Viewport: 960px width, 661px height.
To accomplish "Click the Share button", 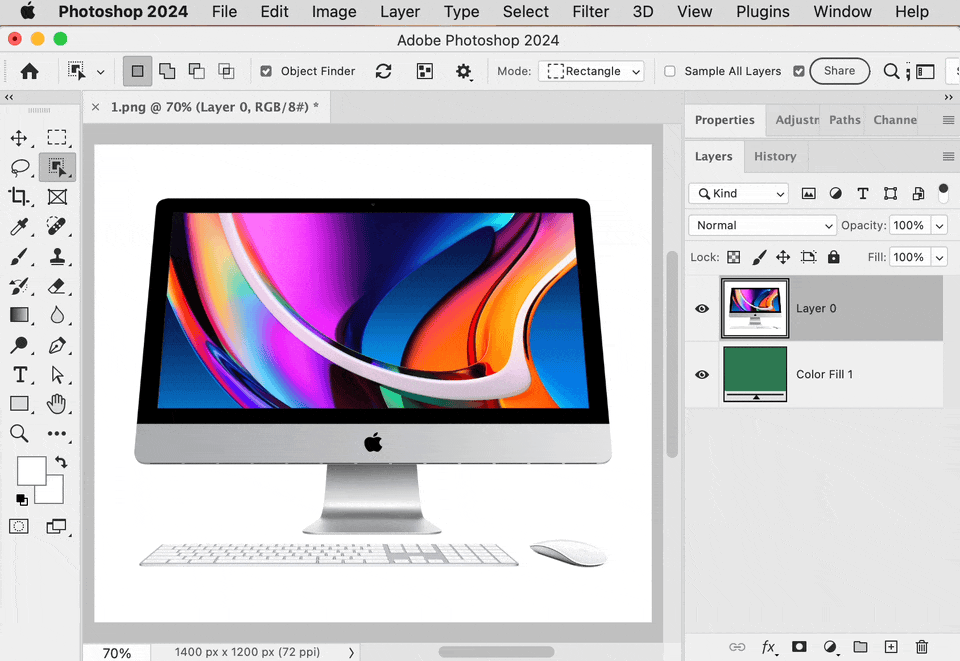I will pyautogui.click(x=839, y=71).
